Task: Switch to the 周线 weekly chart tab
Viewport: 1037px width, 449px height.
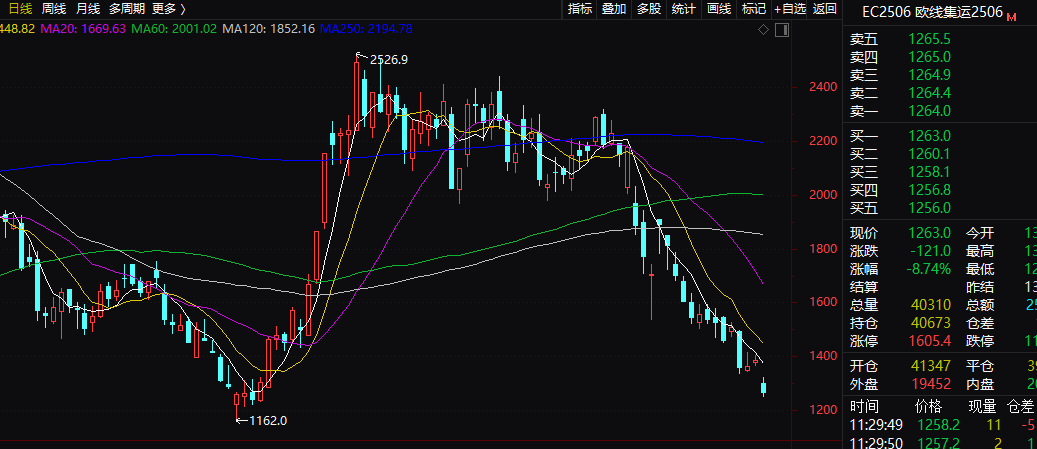Action: tap(53, 9)
